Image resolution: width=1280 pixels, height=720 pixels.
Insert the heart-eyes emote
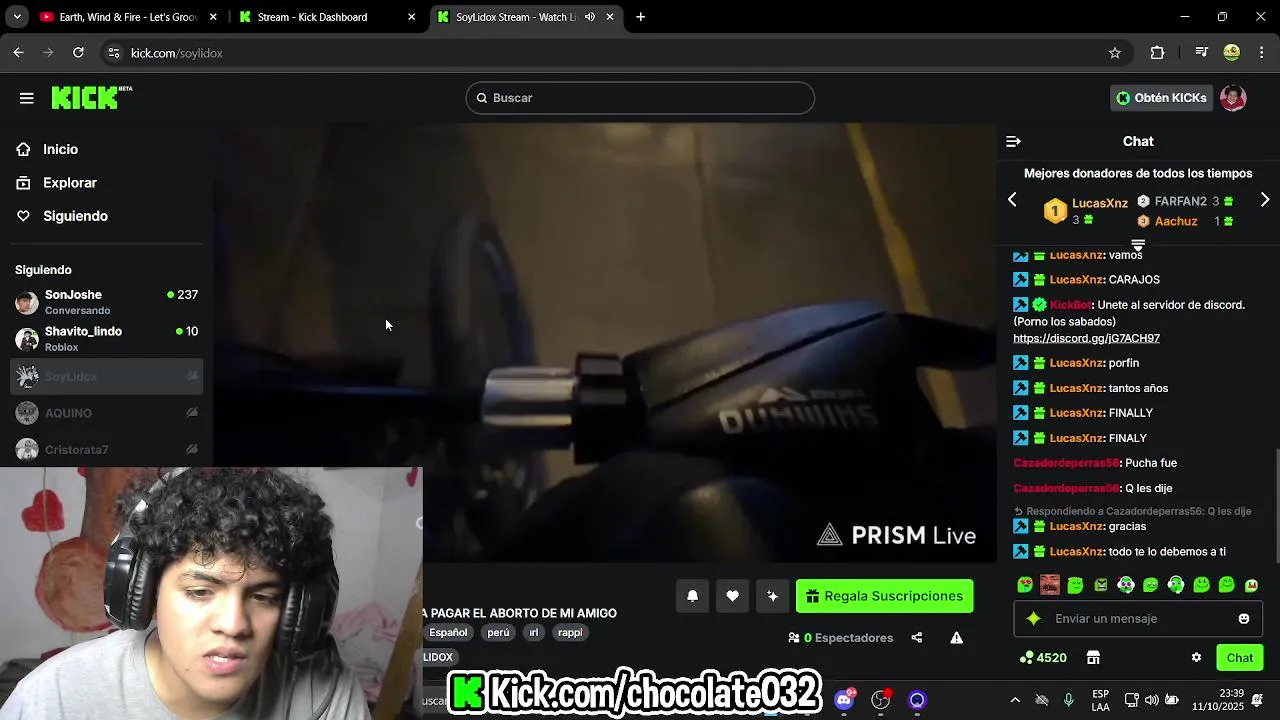point(1025,585)
